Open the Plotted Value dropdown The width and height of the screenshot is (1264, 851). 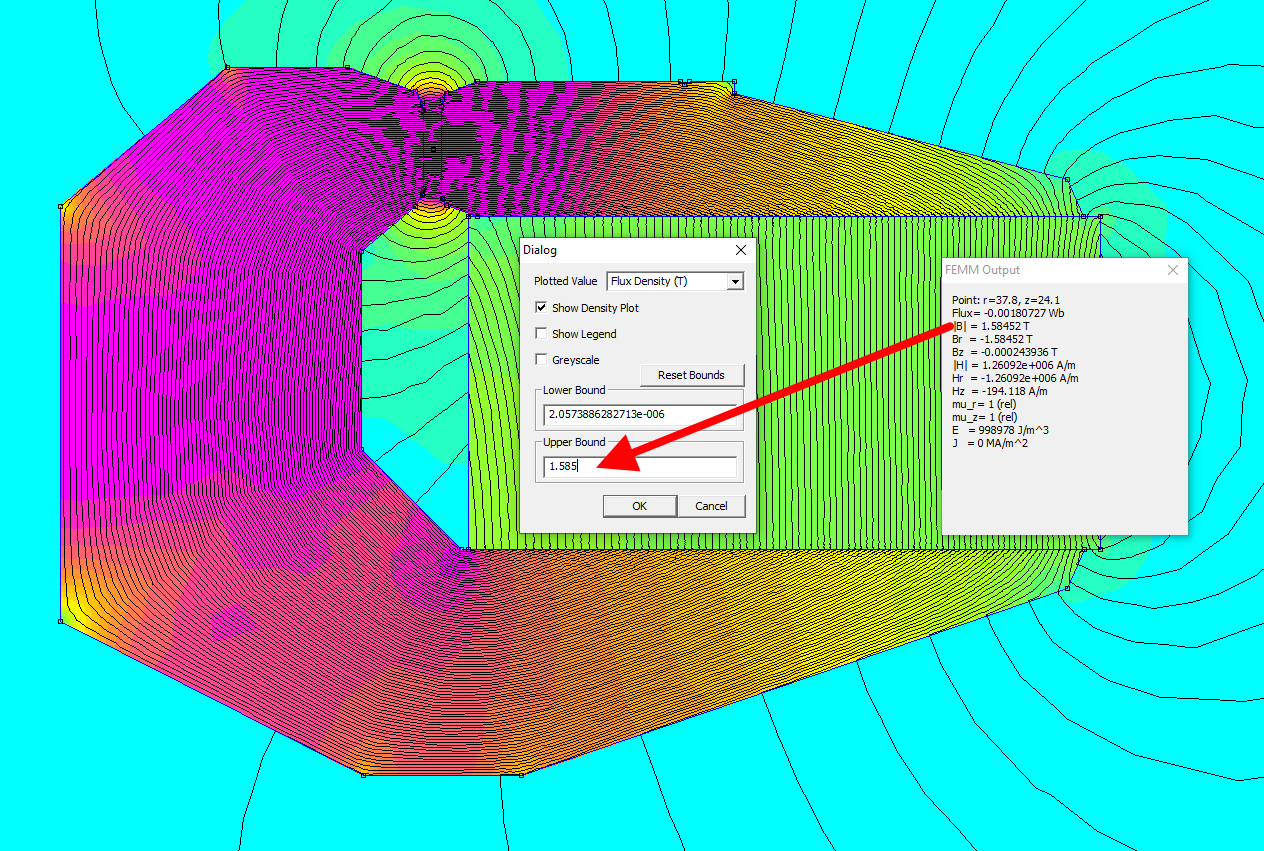(735, 282)
